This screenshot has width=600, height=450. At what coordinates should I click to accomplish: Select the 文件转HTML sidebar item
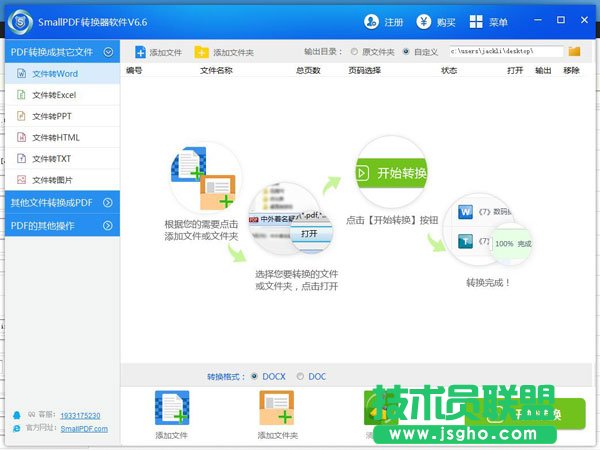point(62,137)
